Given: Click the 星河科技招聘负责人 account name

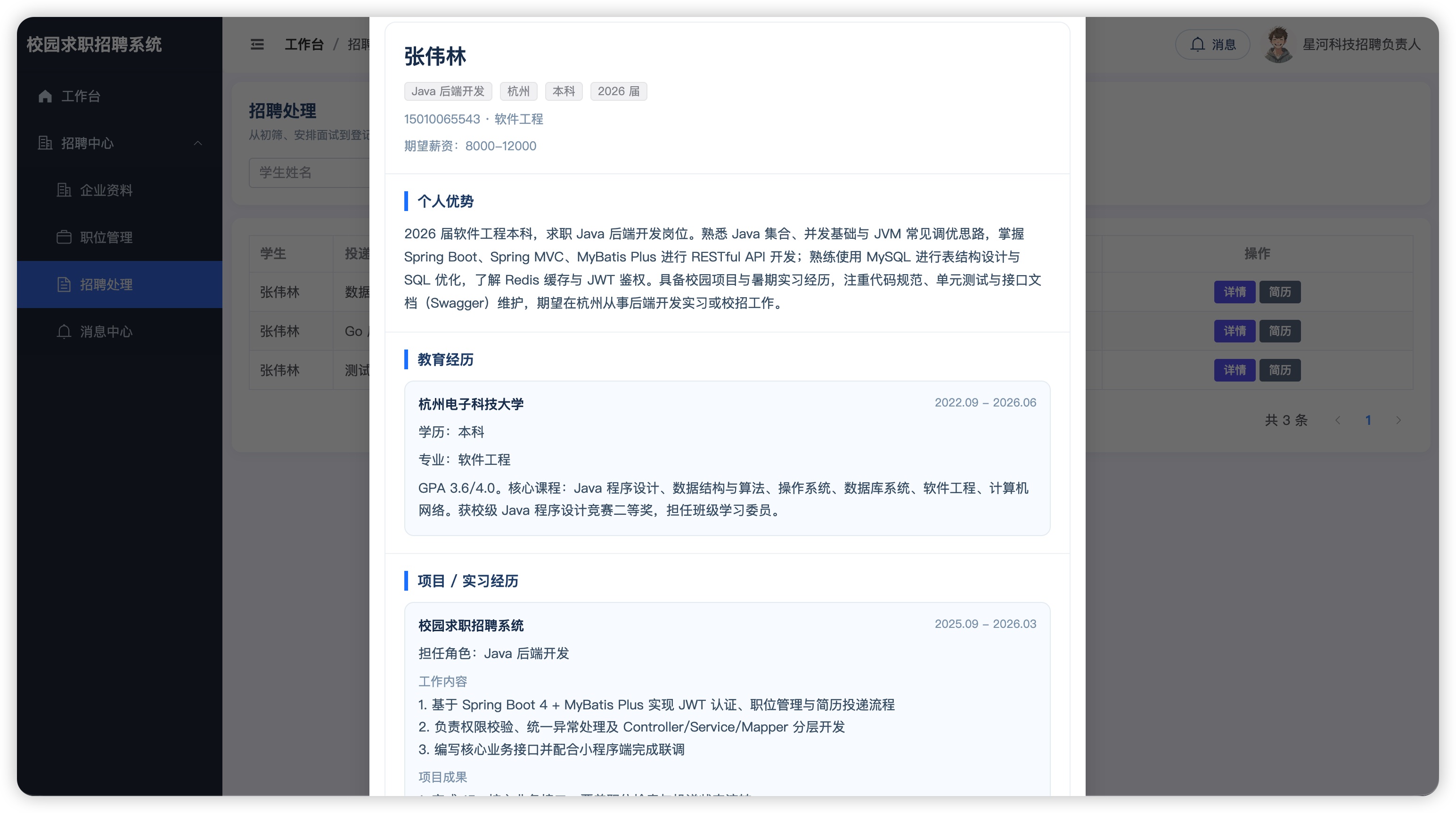Looking at the screenshot, I should (x=1362, y=44).
